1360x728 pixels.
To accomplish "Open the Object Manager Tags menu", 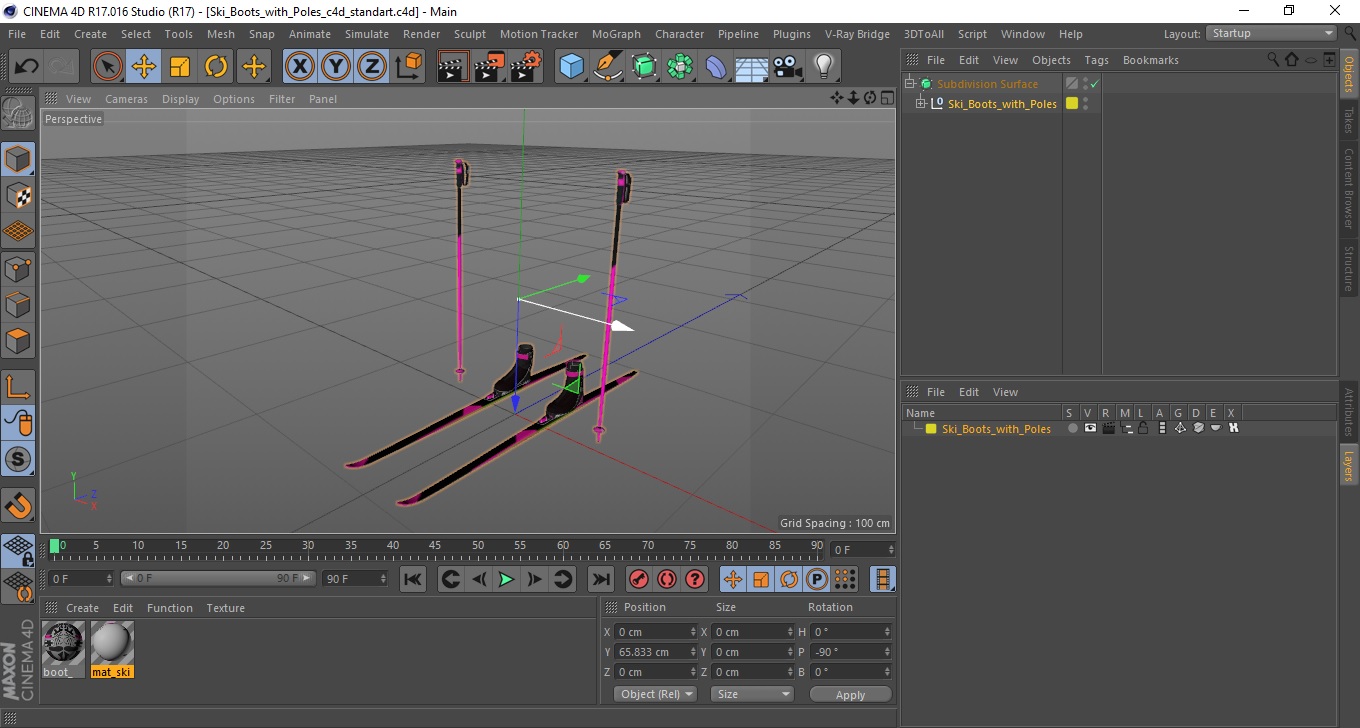I will pyautogui.click(x=1096, y=60).
